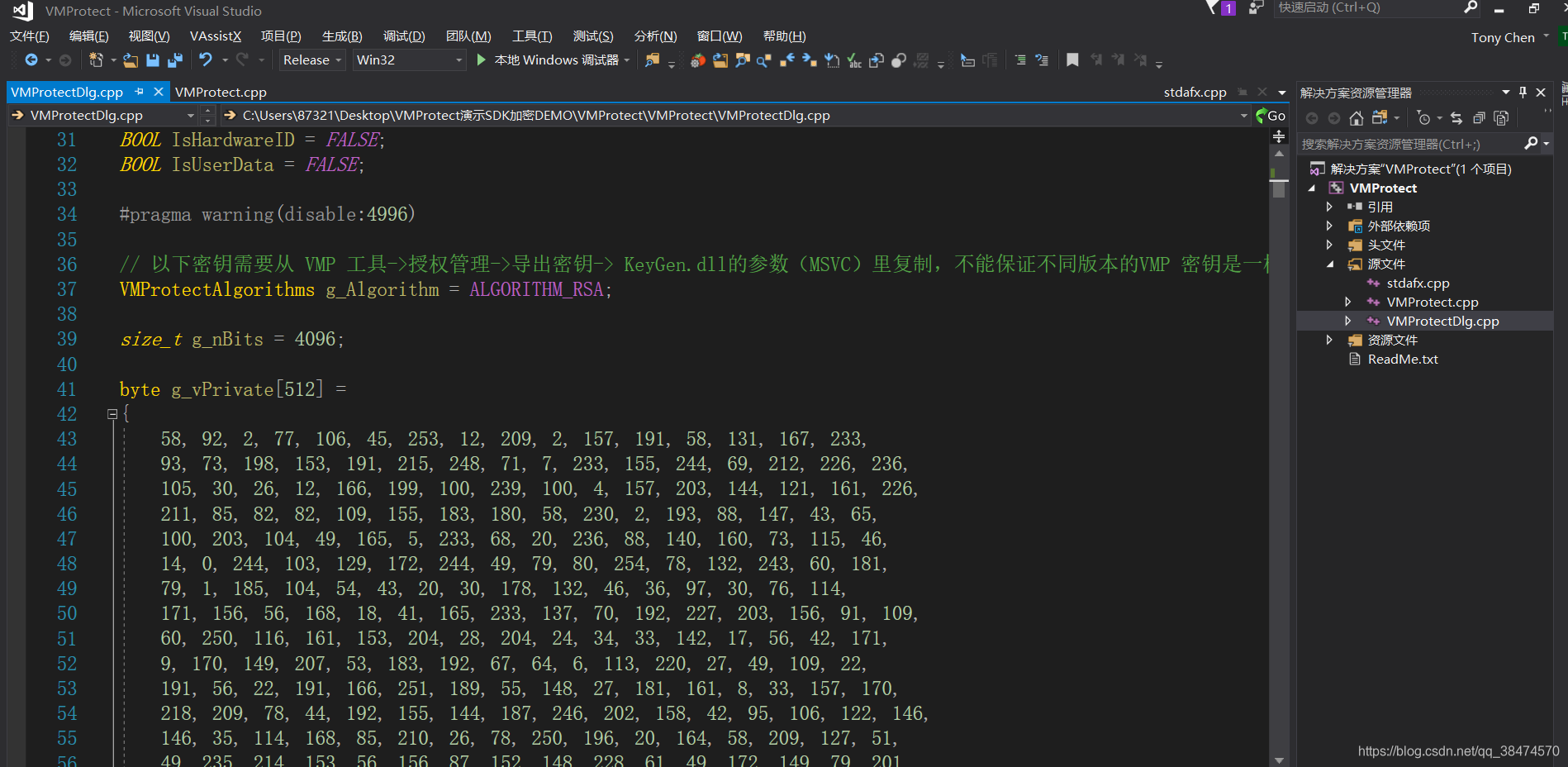Show Properties pages icon in Solution Explorer

click(x=1502, y=118)
